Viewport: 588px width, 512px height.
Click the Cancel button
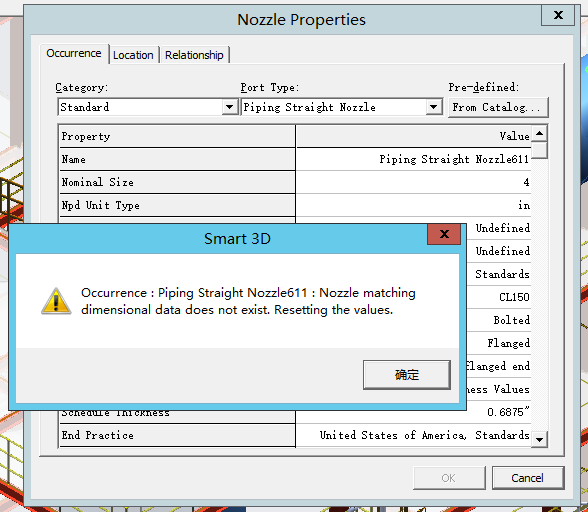click(528, 478)
